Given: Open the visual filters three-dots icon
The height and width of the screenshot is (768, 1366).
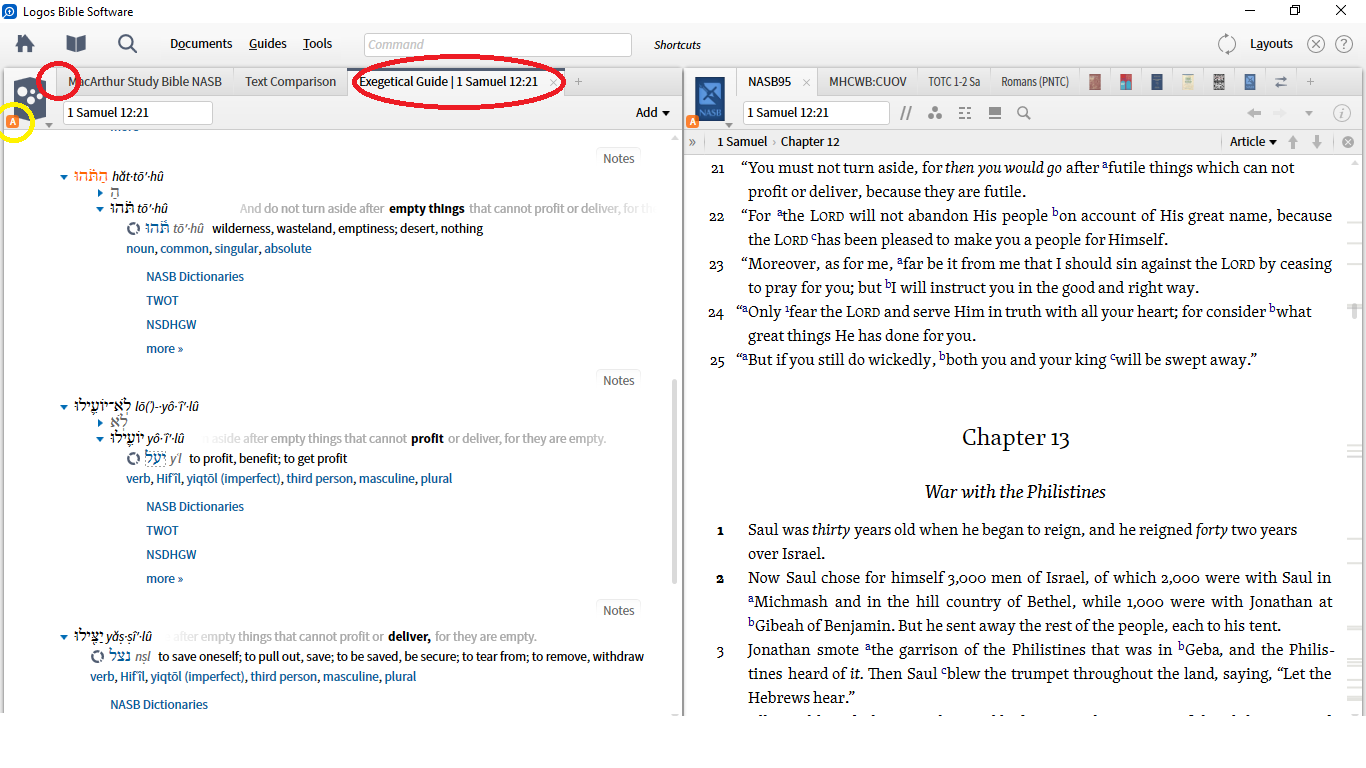Looking at the screenshot, I should (x=935, y=113).
